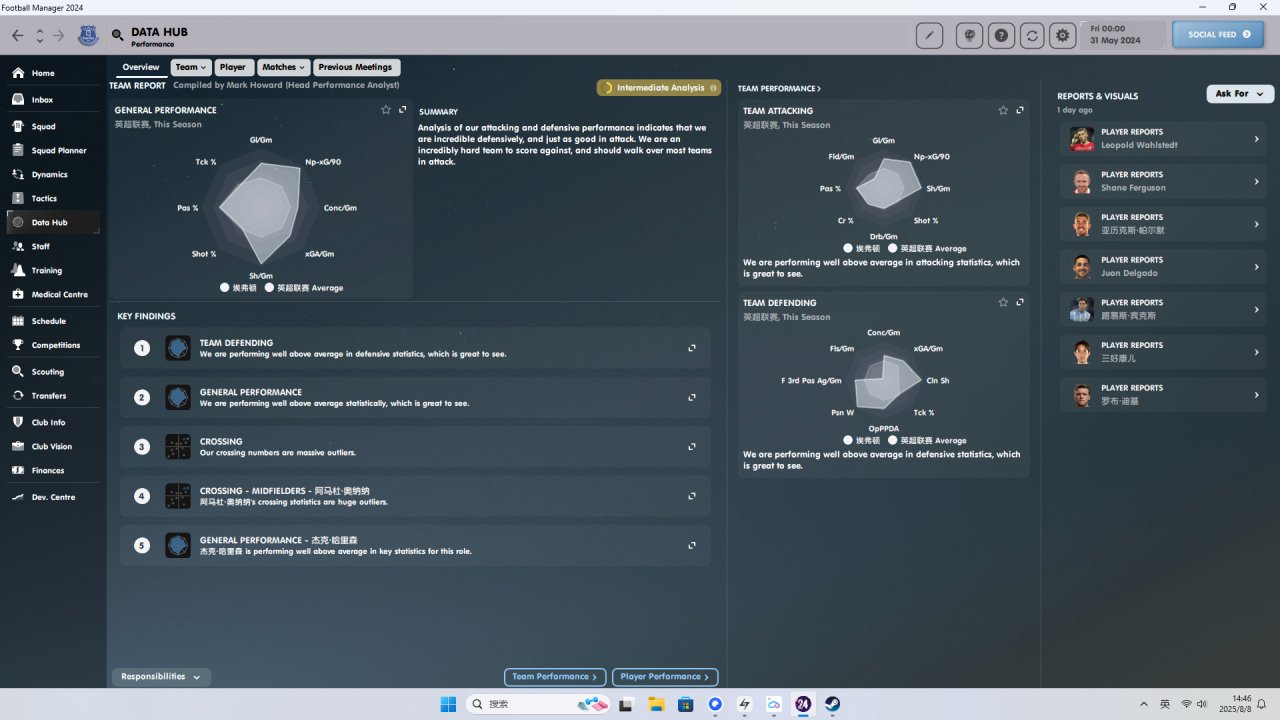Expand key finding 1 Team Defending
This screenshot has height=720, width=1280.
click(x=692, y=348)
